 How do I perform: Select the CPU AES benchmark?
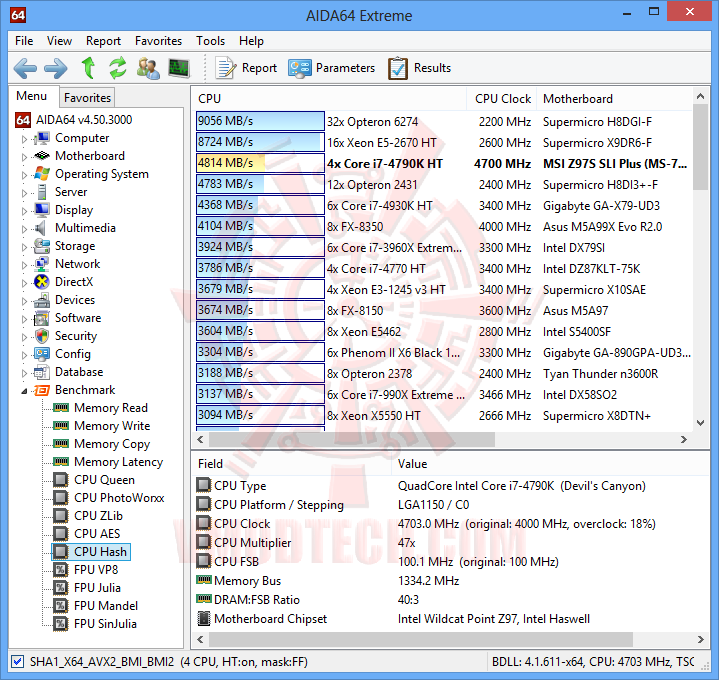(97, 534)
